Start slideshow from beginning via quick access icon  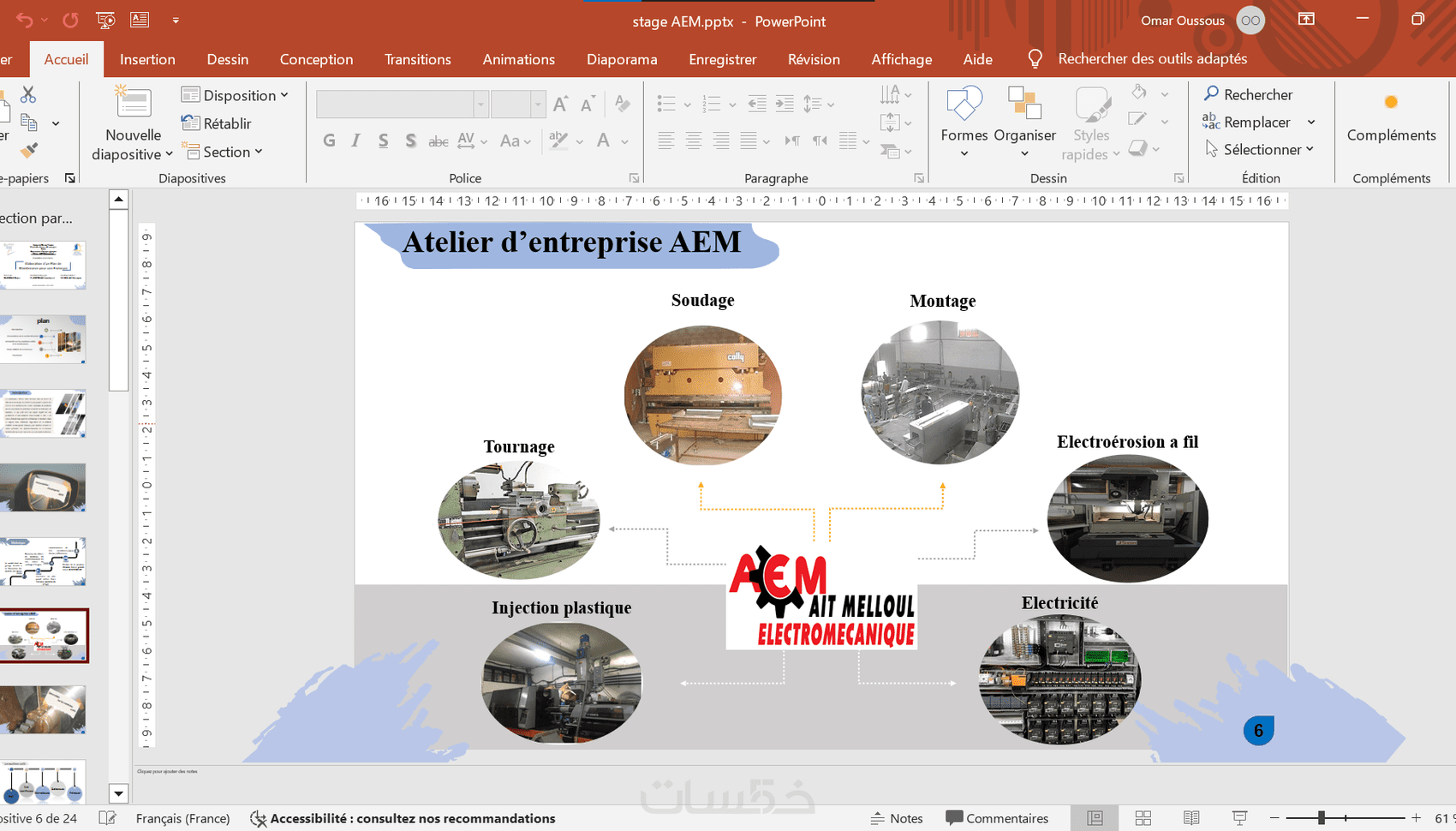click(105, 20)
